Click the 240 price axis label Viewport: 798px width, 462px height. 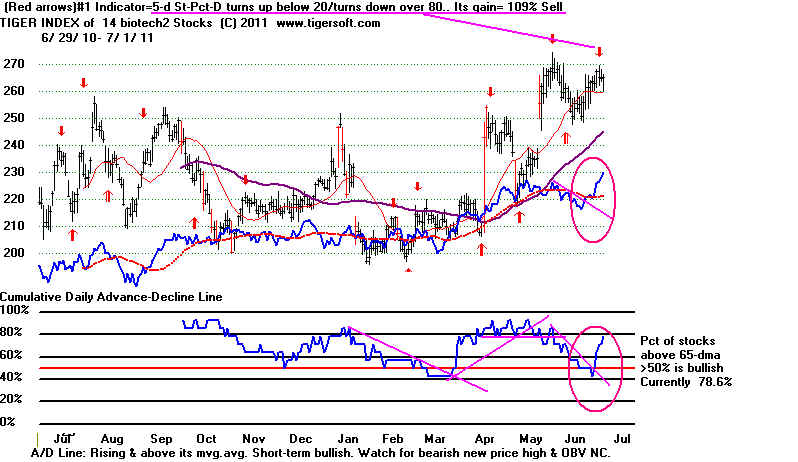13,145
